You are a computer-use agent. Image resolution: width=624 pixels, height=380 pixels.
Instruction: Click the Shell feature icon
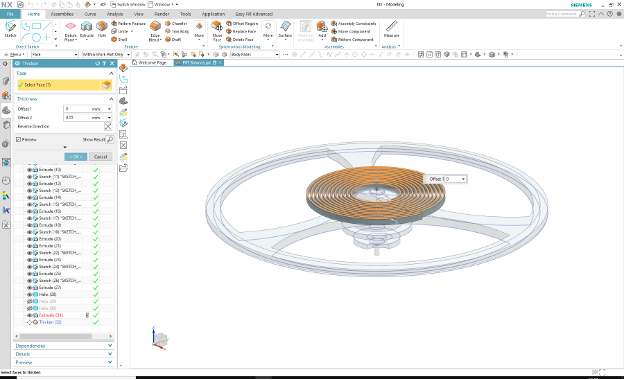pos(119,39)
